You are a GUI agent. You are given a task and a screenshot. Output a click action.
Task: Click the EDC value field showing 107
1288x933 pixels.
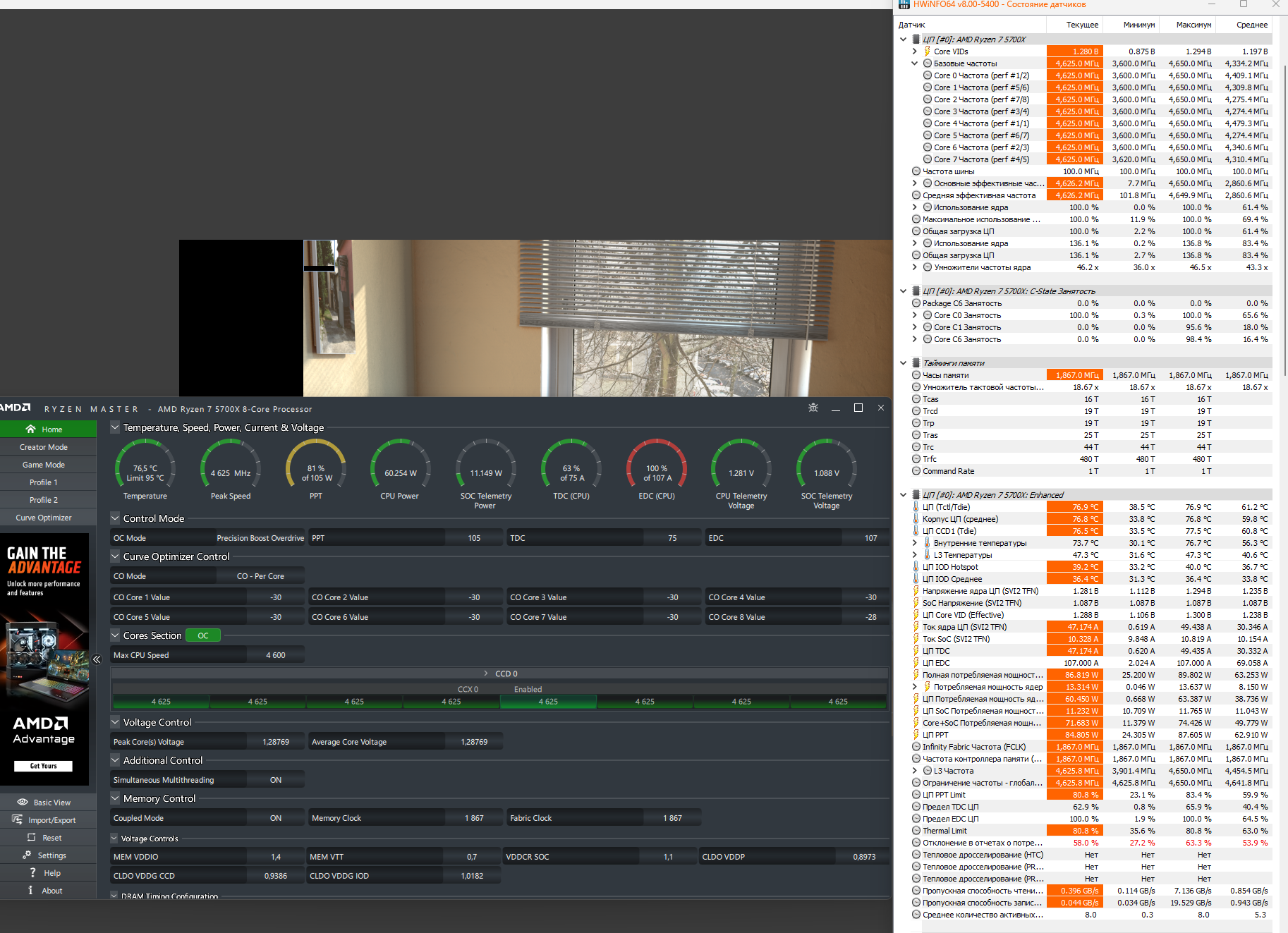click(x=865, y=538)
